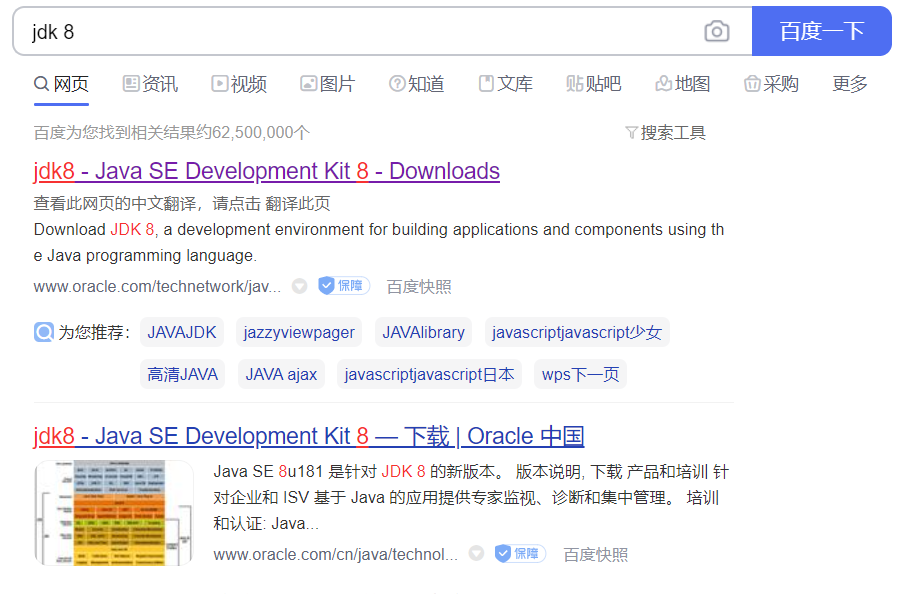This screenshot has height=594, width=903.
Task: Open the 更多 navigation menu
Action: 849,84
